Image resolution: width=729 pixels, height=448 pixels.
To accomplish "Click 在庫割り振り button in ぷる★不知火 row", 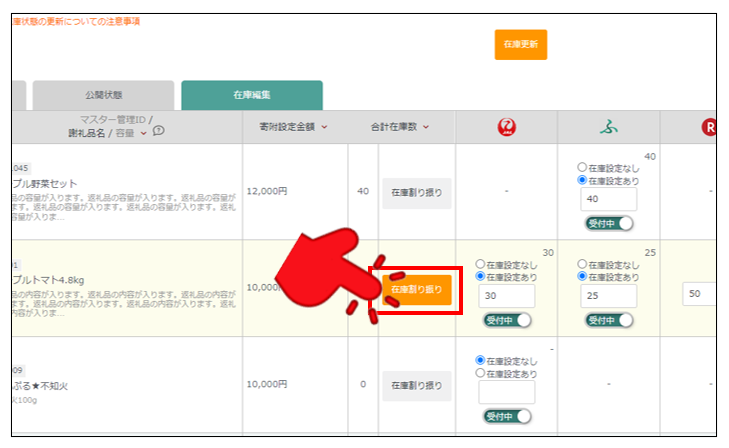I will tap(416, 385).
